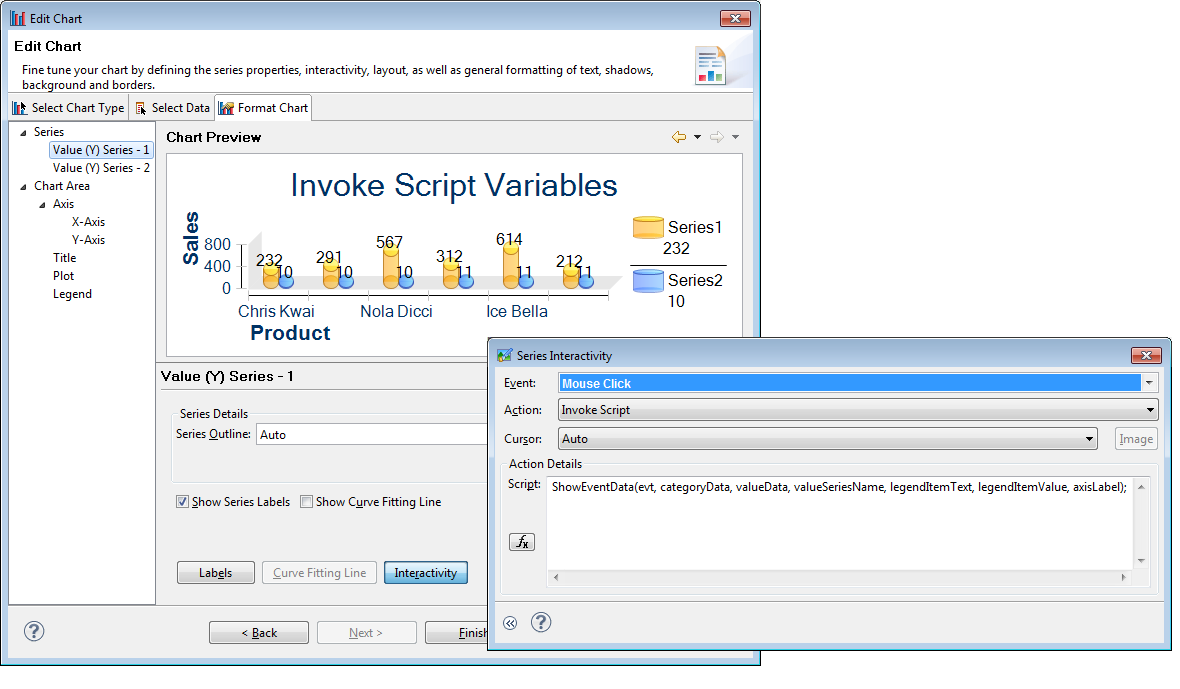Click the Ice Bella category label
Viewport: 1180px width, 689px height.
point(517,311)
